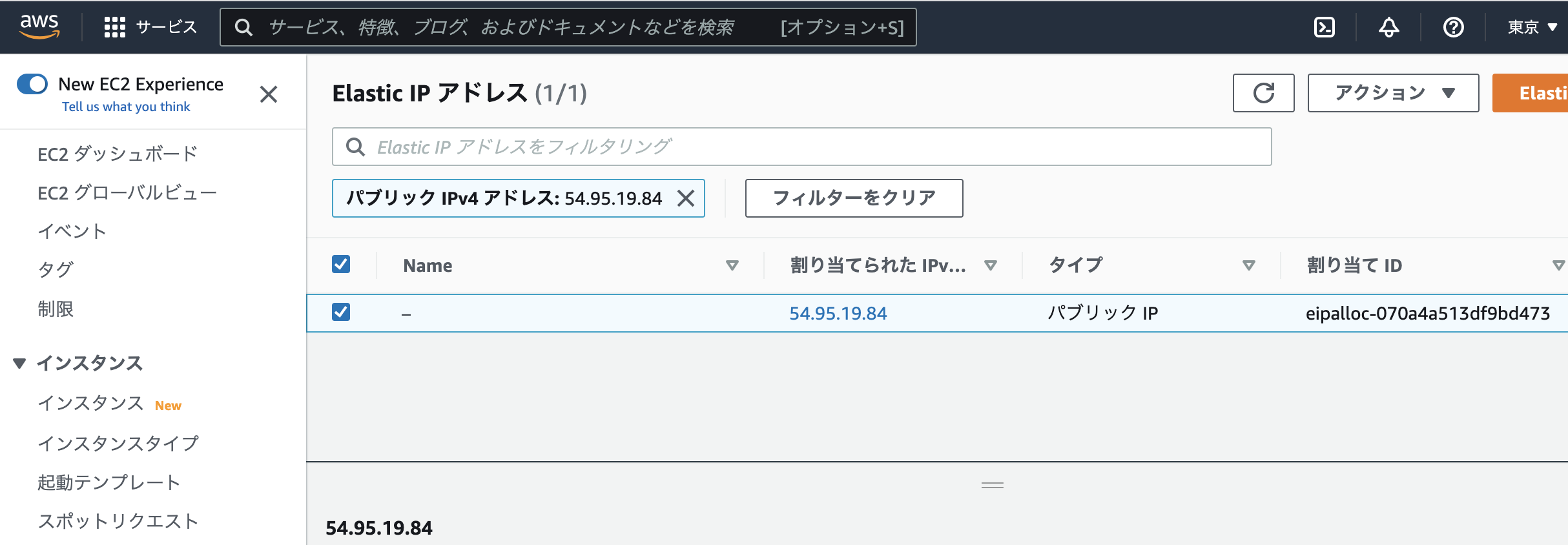1568x545 pixels.
Task: Open the 54.95.19.84 address link
Action: click(838, 313)
